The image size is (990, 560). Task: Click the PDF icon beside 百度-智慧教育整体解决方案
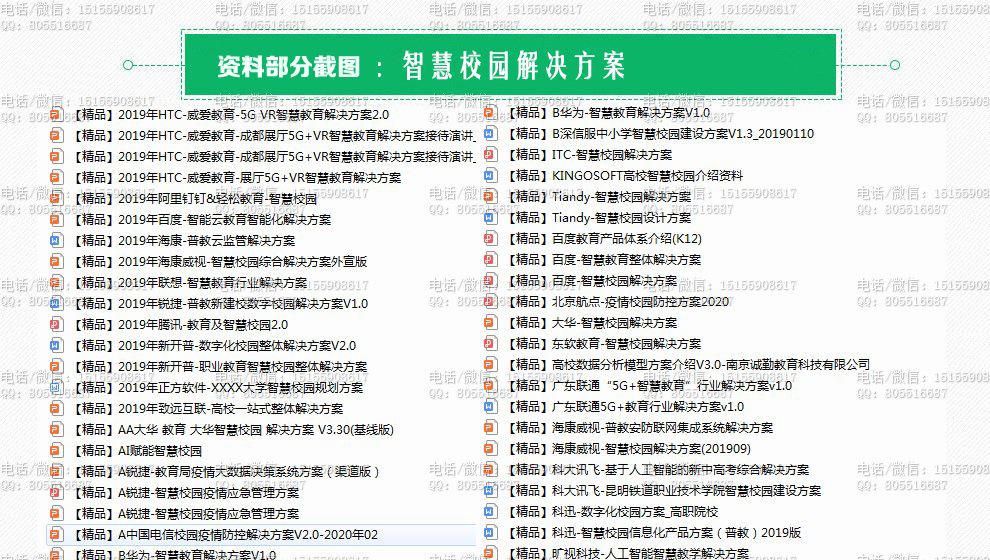490,259
